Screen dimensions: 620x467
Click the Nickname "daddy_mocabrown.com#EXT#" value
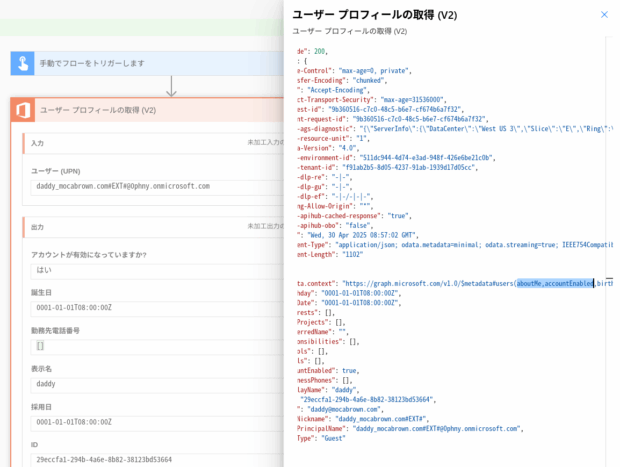[x=382, y=419]
